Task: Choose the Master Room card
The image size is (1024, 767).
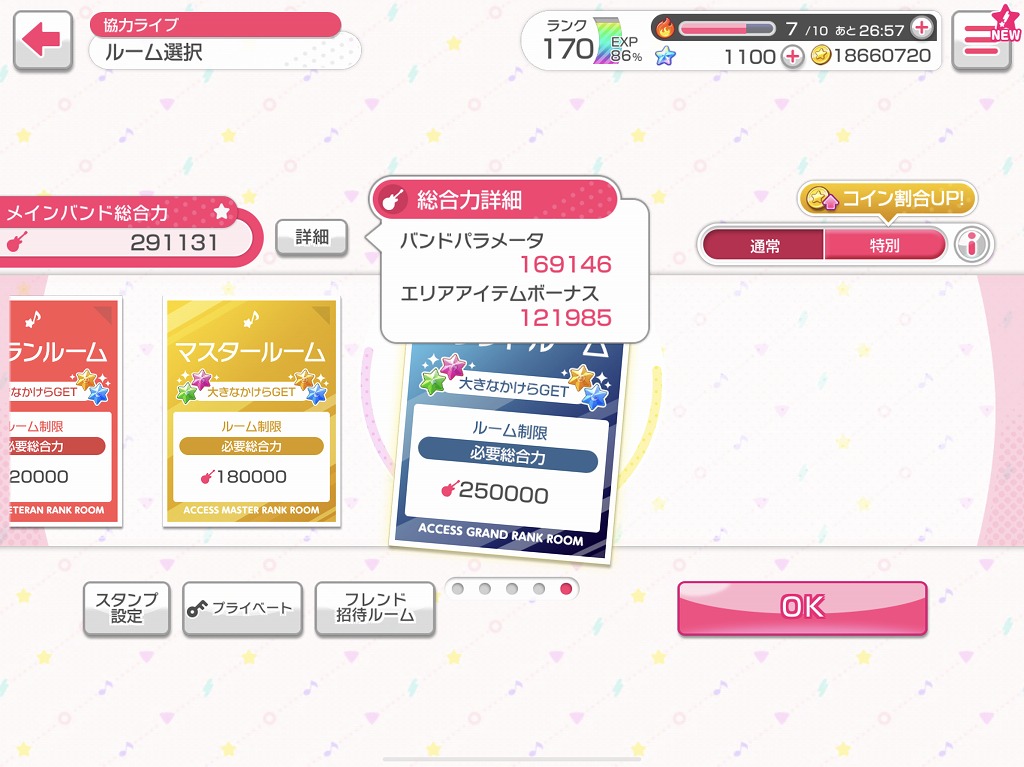Action: point(251,412)
